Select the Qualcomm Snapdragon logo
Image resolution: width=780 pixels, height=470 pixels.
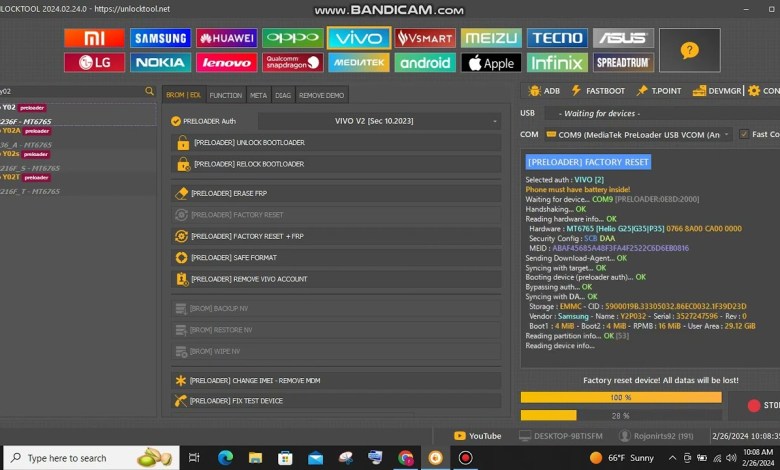292,63
